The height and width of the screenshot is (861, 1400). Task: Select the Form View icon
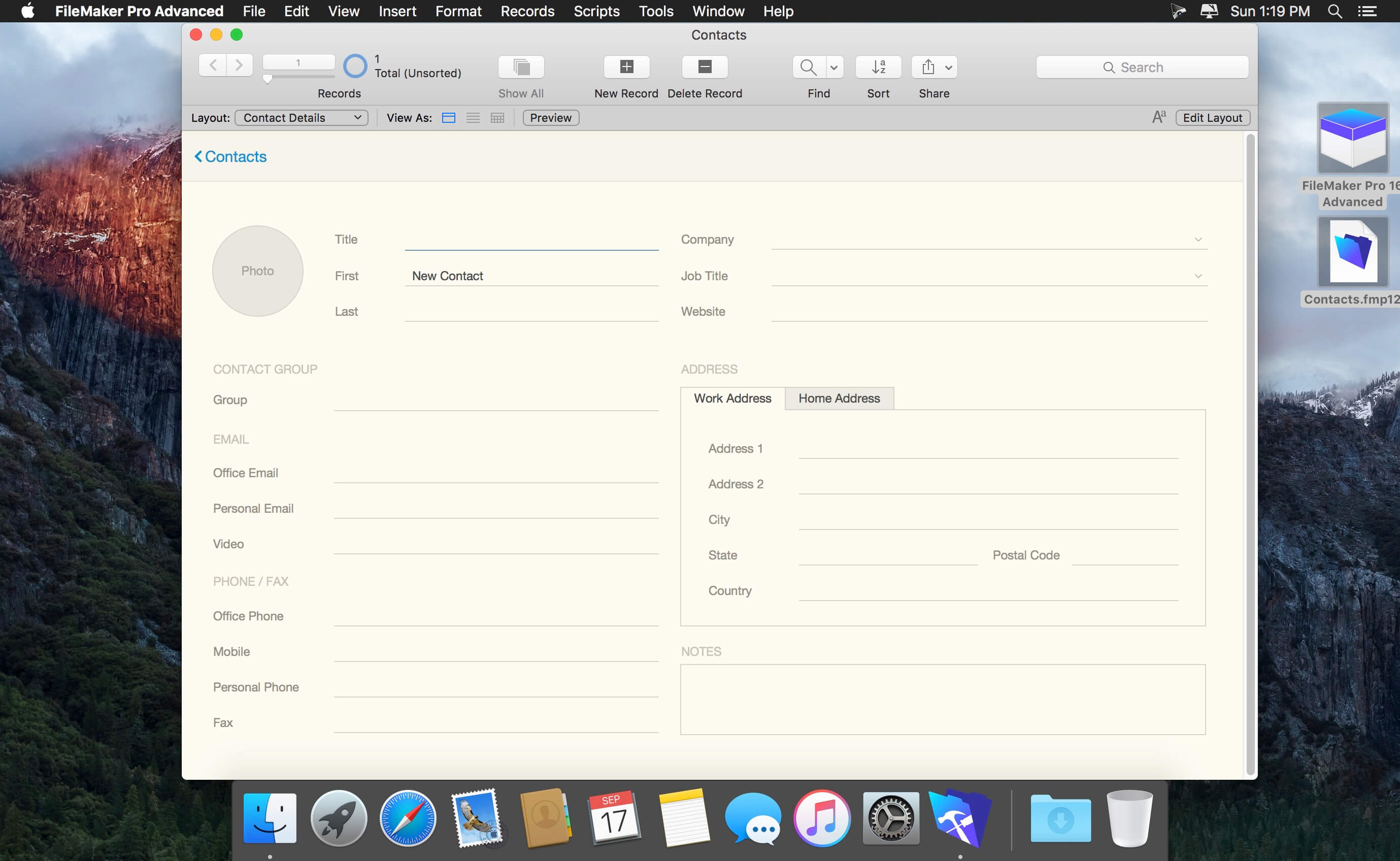pyautogui.click(x=448, y=117)
